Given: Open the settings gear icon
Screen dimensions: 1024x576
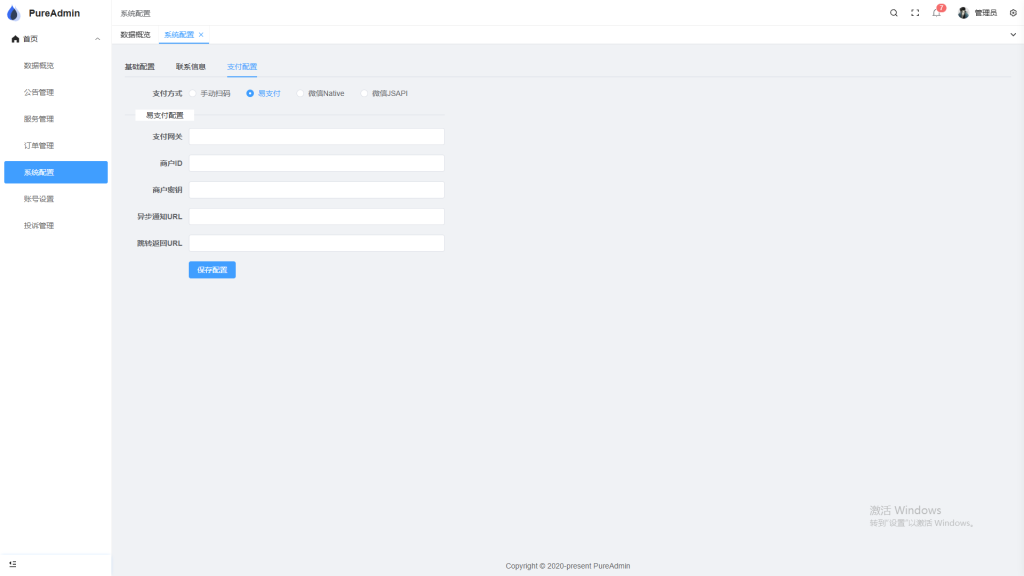Looking at the screenshot, I should 1013,13.
